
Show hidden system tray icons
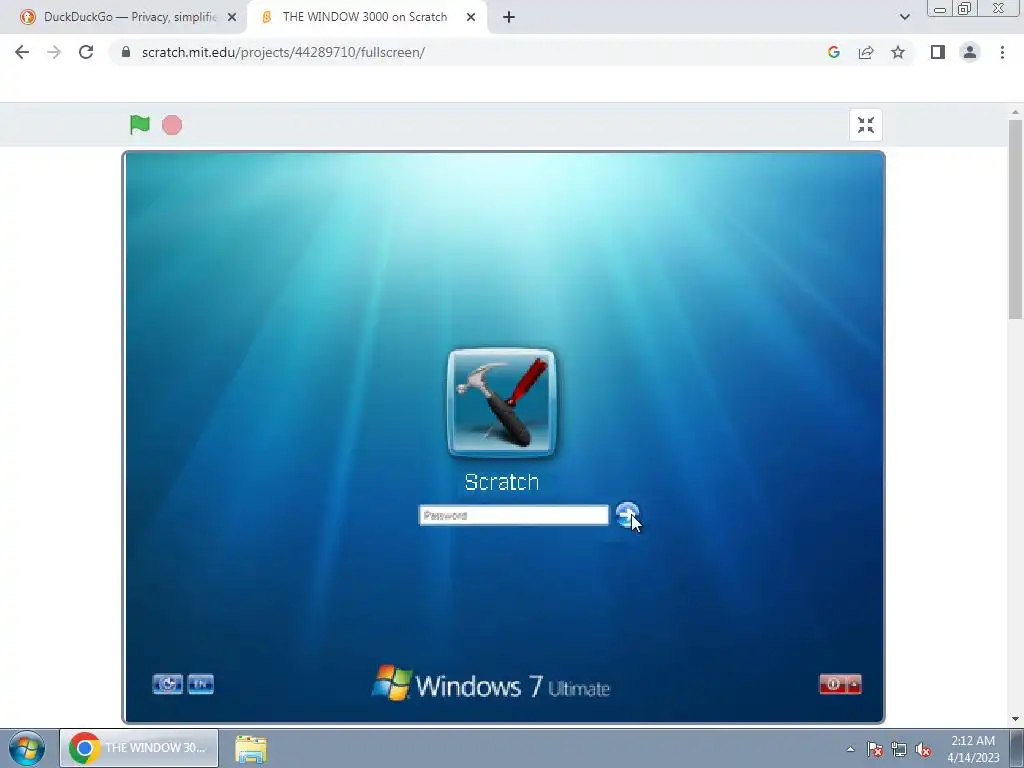point(850,749)
